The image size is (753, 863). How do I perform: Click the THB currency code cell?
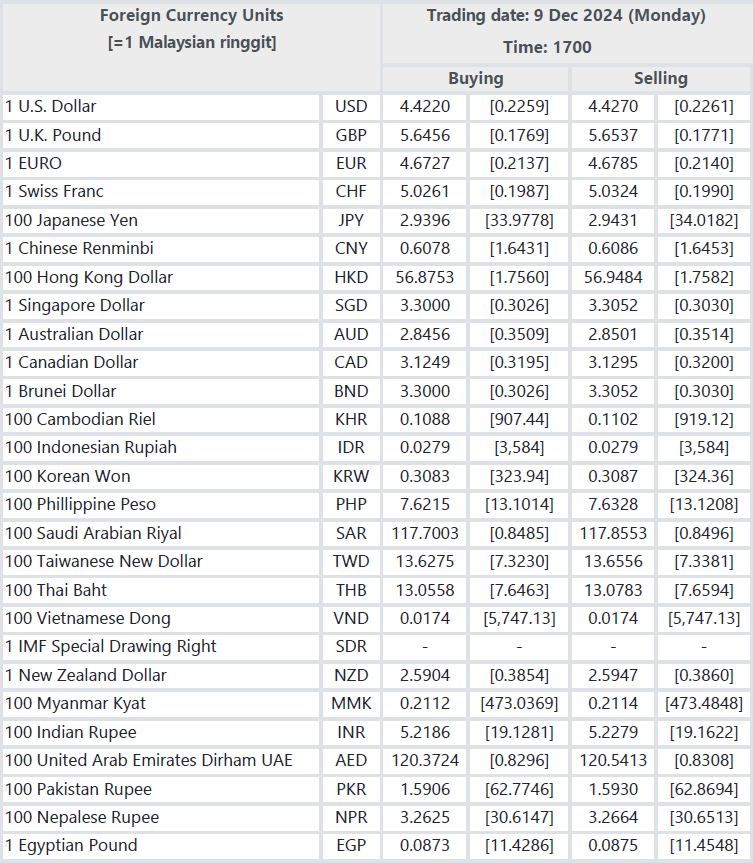351,590
